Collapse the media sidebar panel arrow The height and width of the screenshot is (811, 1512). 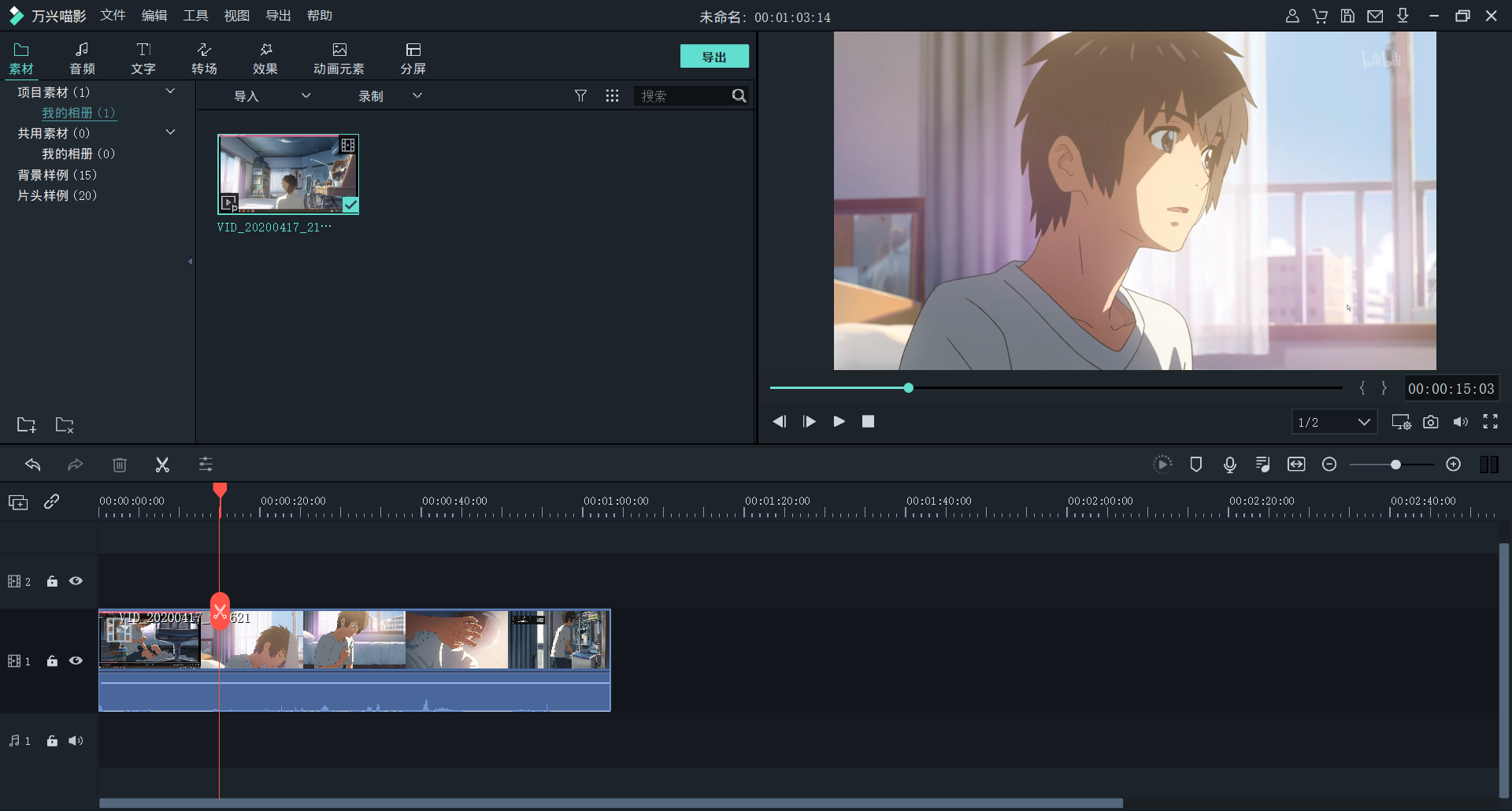coord(190,261)
